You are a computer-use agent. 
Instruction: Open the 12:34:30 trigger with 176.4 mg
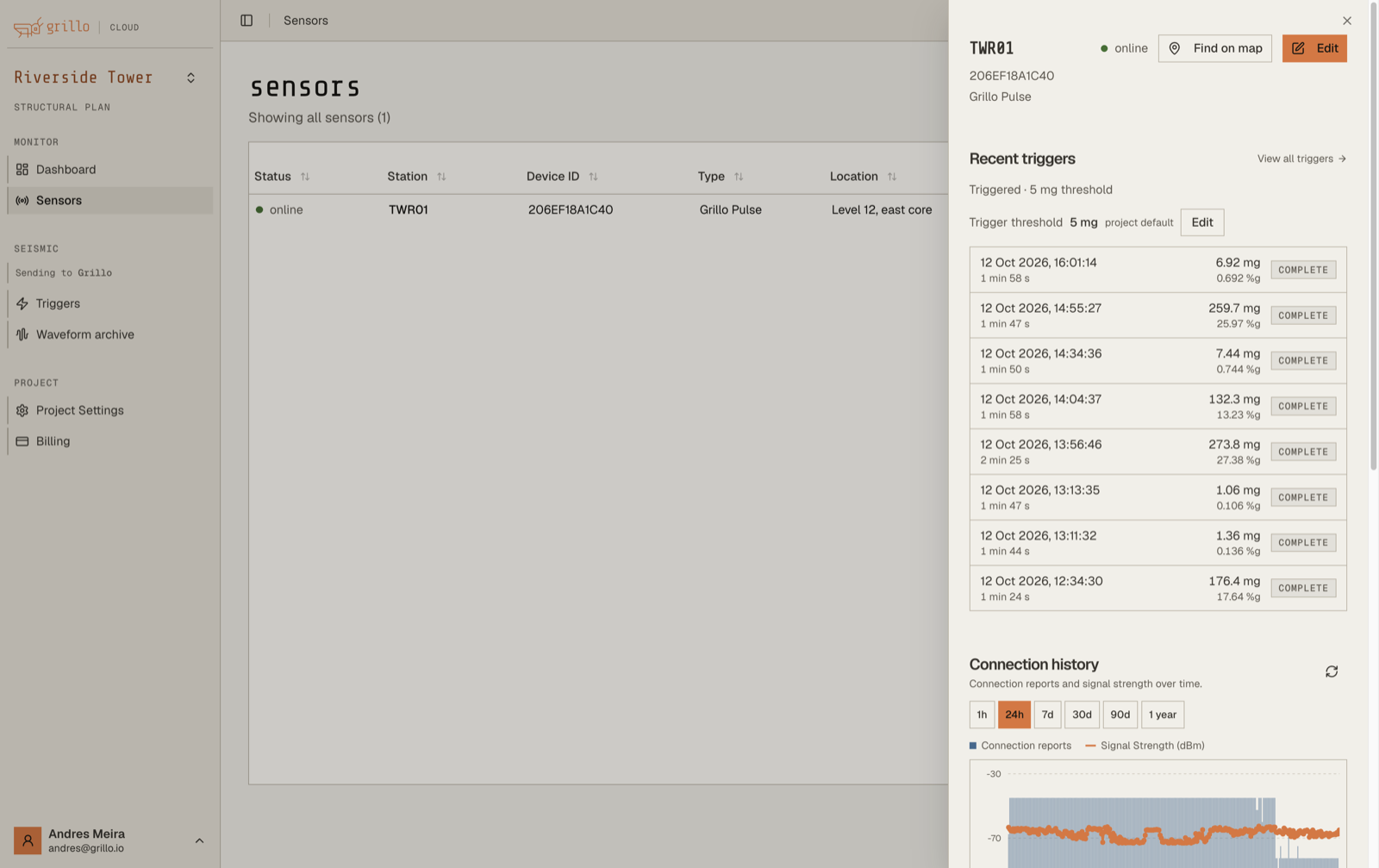(1157, 588)
